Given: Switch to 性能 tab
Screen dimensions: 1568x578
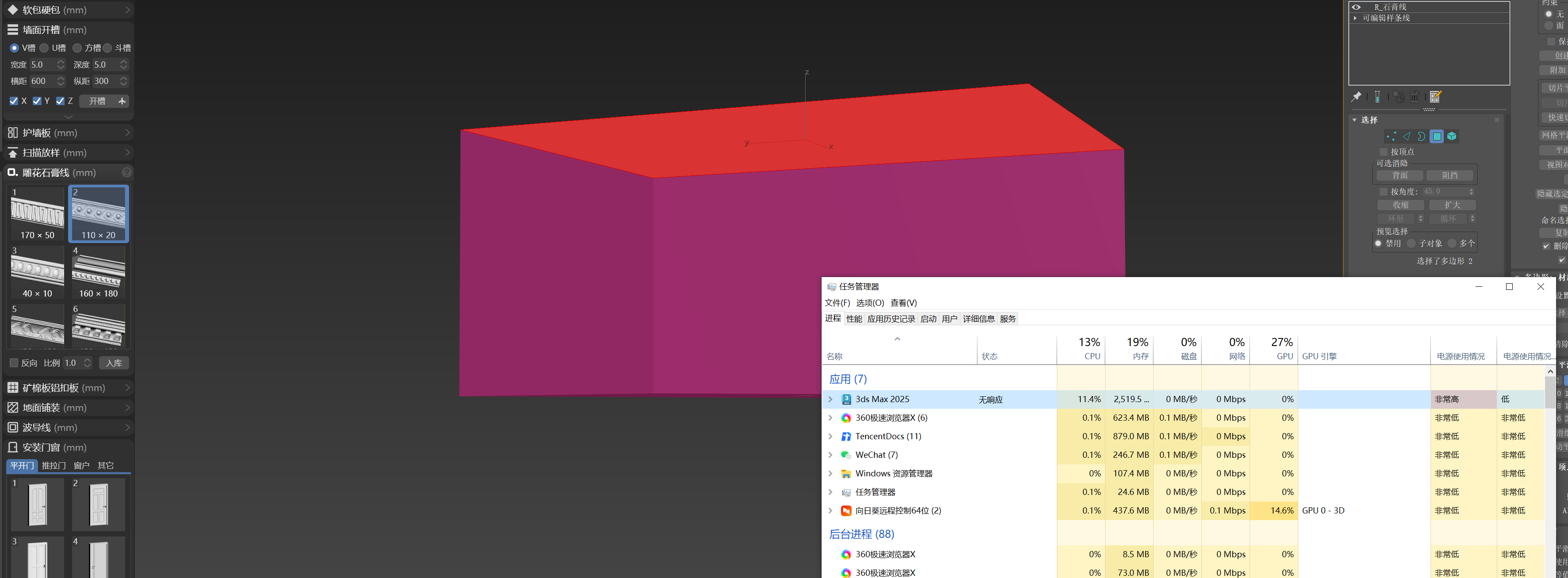Looking at the screenshot, I should (855, 319).
